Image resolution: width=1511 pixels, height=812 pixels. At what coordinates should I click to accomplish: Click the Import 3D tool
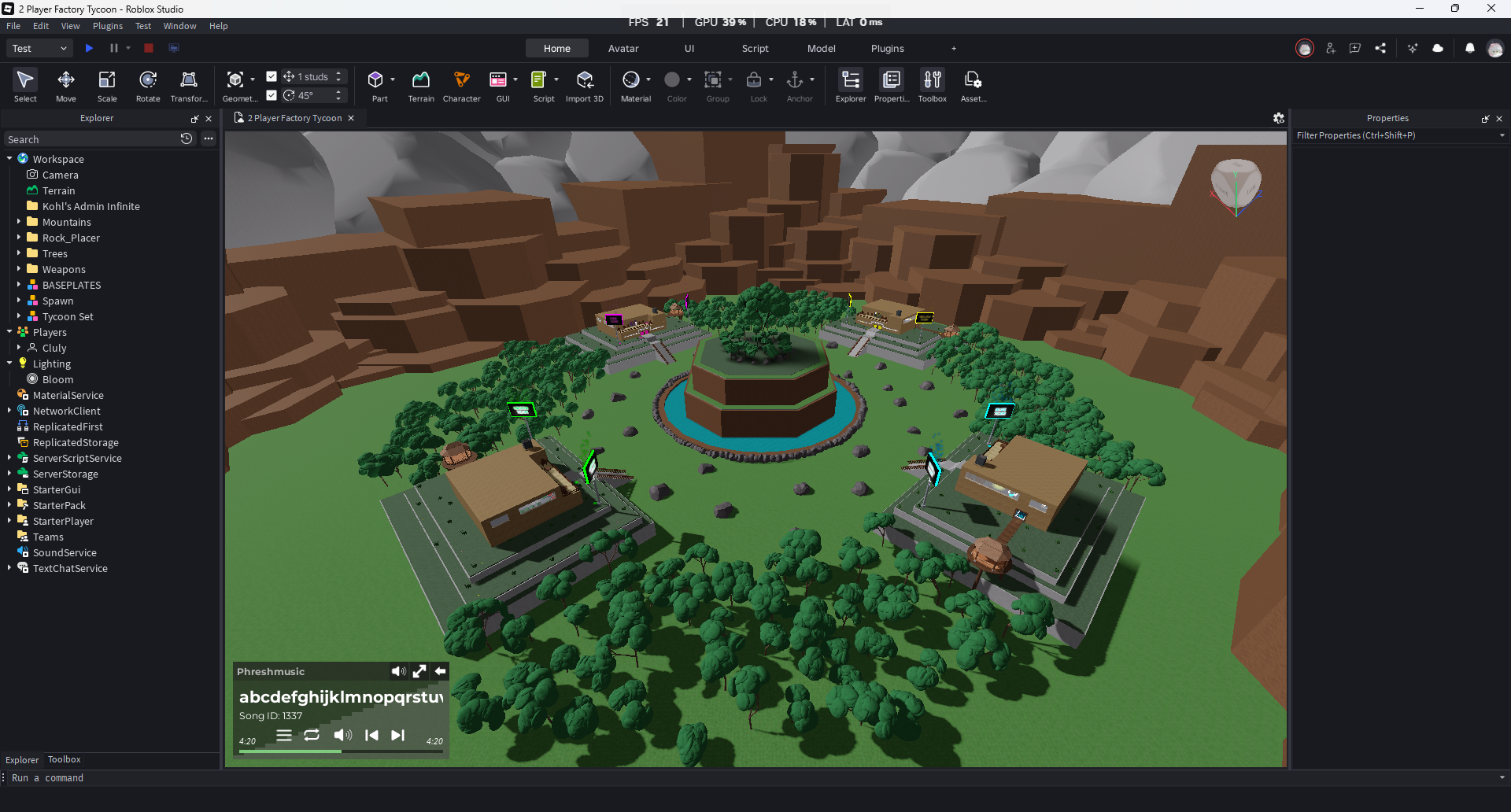click(585, 86)
